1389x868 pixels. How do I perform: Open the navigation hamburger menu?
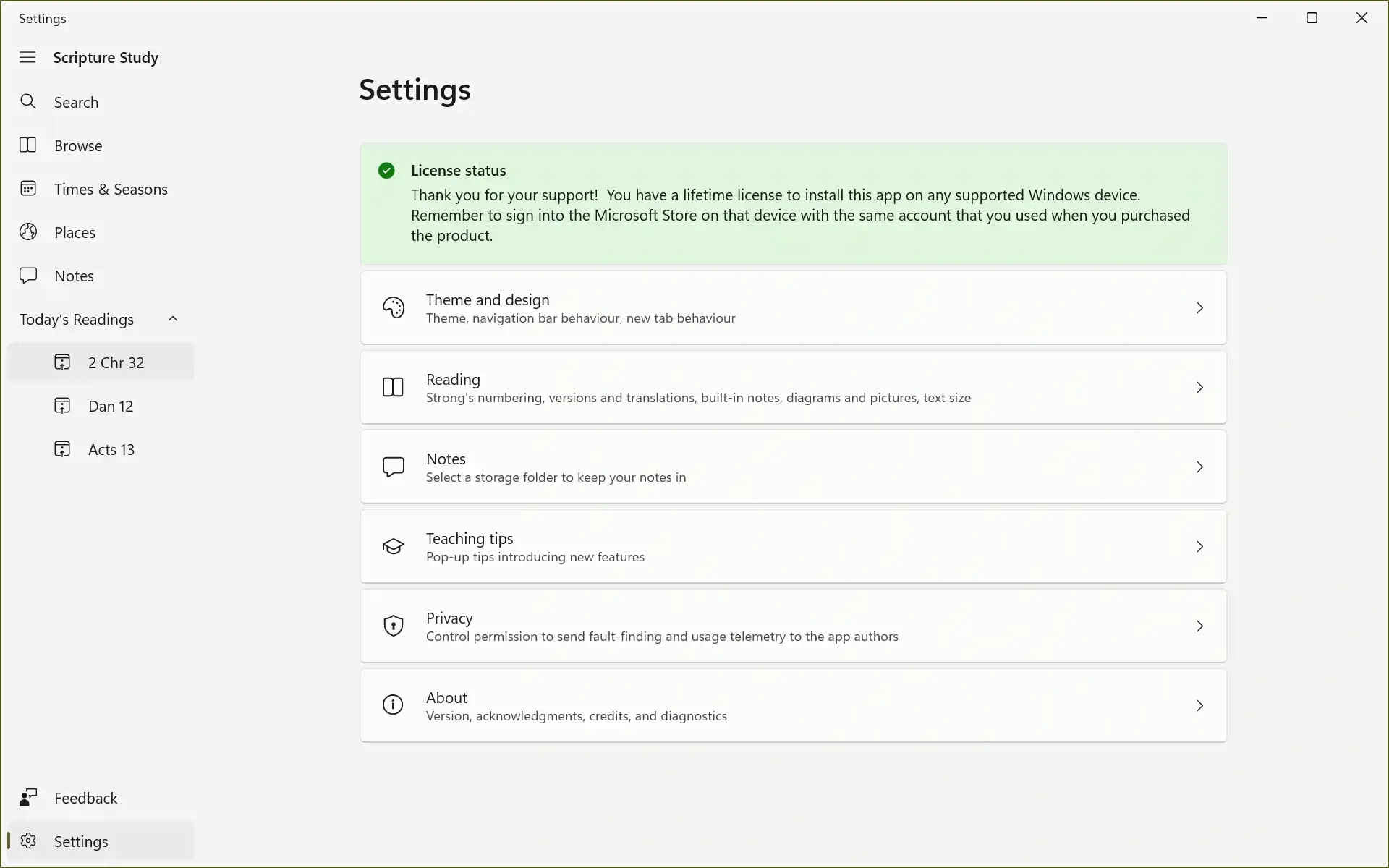tap(27, 57)
